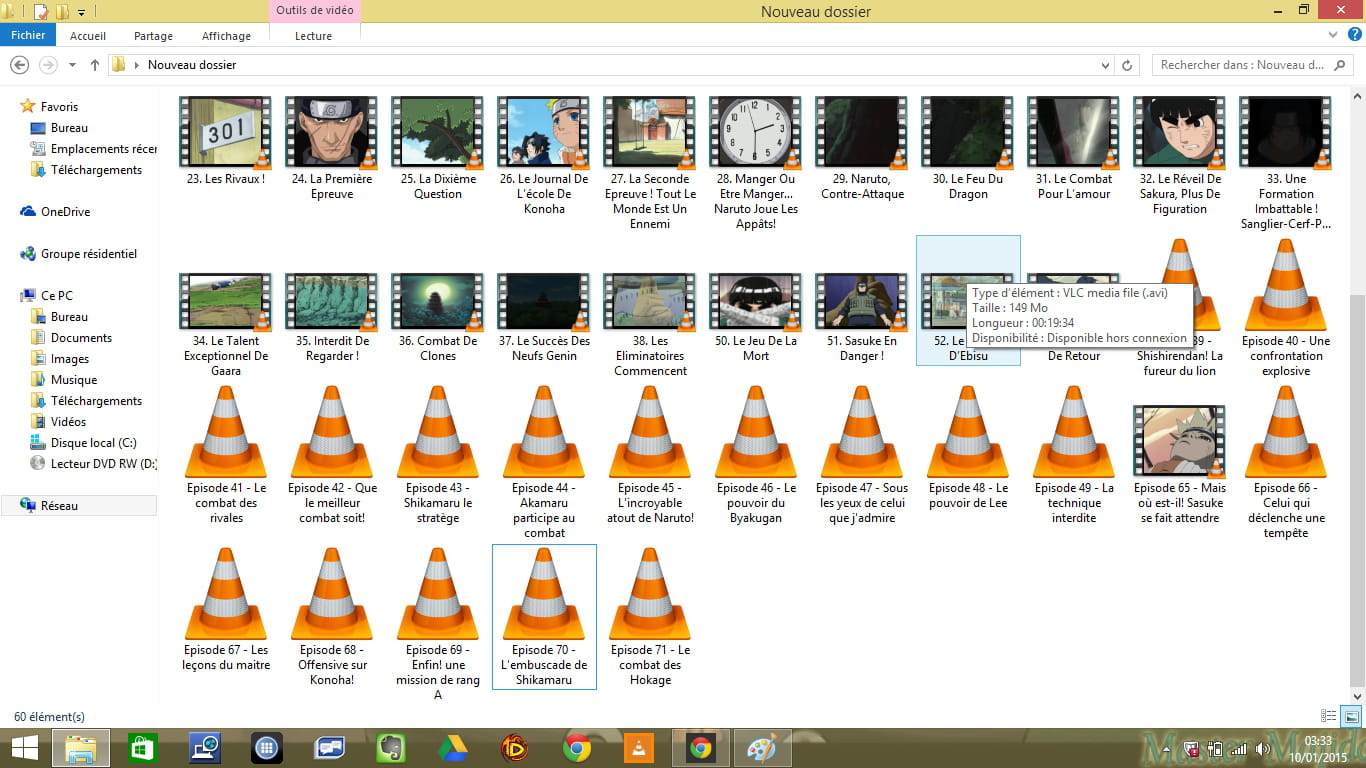Click the file list scrollbar up arrow
The width and height of the screenshot is (1366, 768).
[x=1357, y=94]
